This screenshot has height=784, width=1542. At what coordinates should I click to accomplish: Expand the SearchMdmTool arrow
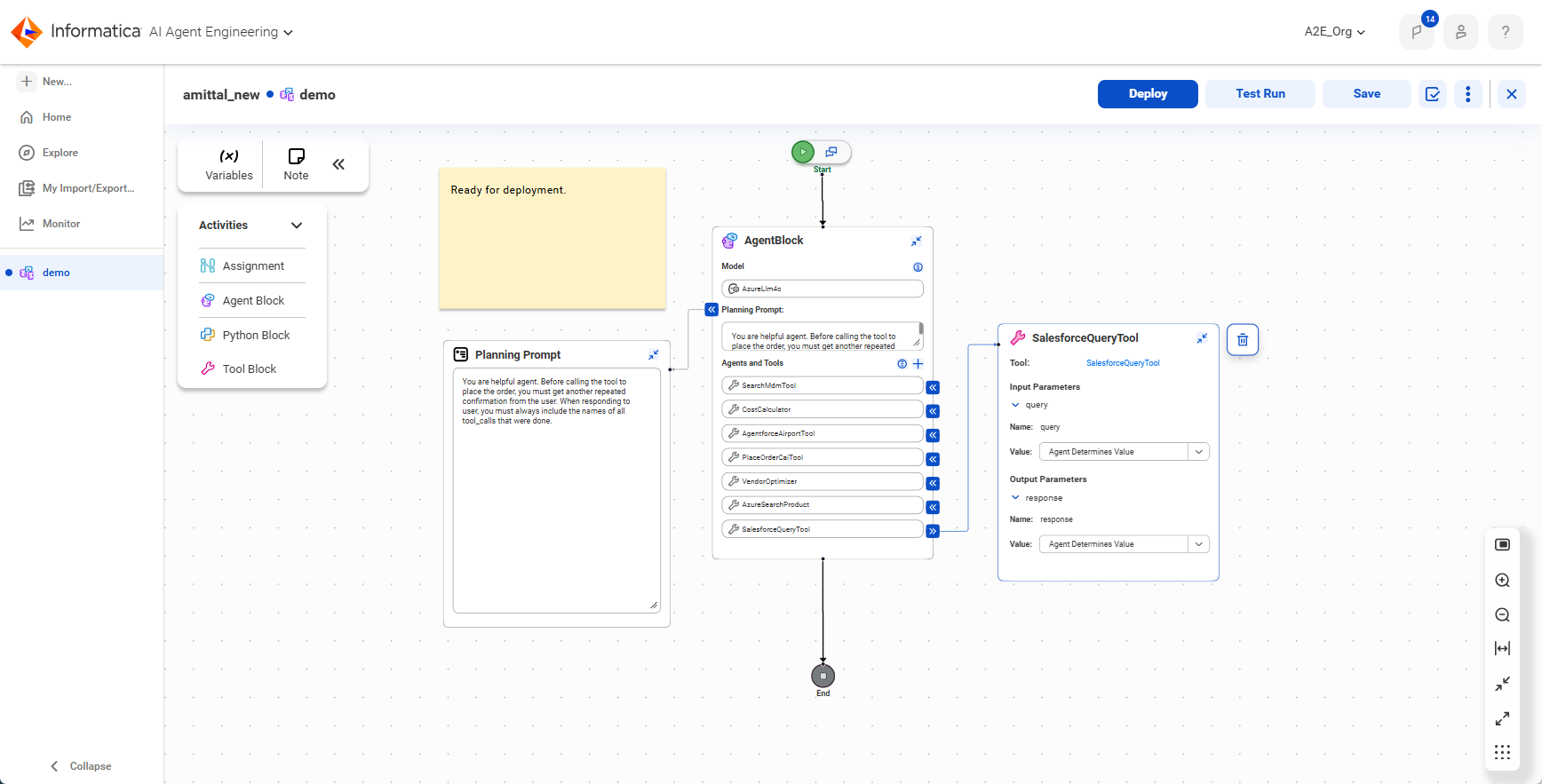coord(933,387)
